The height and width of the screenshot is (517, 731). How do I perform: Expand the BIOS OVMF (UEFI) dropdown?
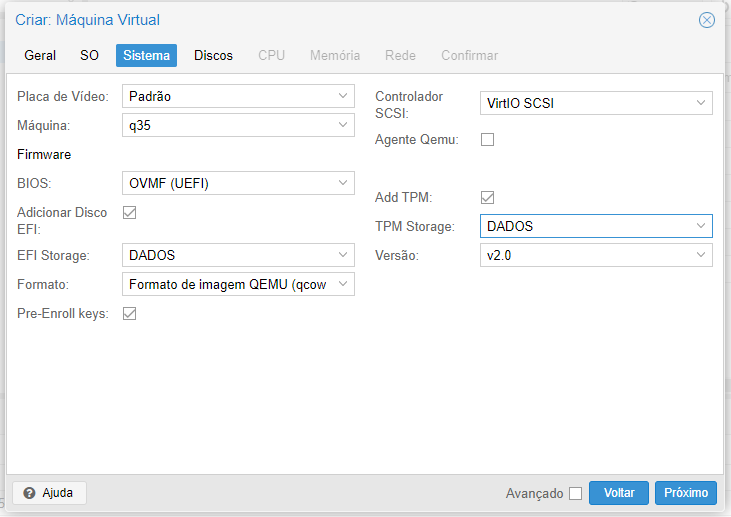(238, 183)
